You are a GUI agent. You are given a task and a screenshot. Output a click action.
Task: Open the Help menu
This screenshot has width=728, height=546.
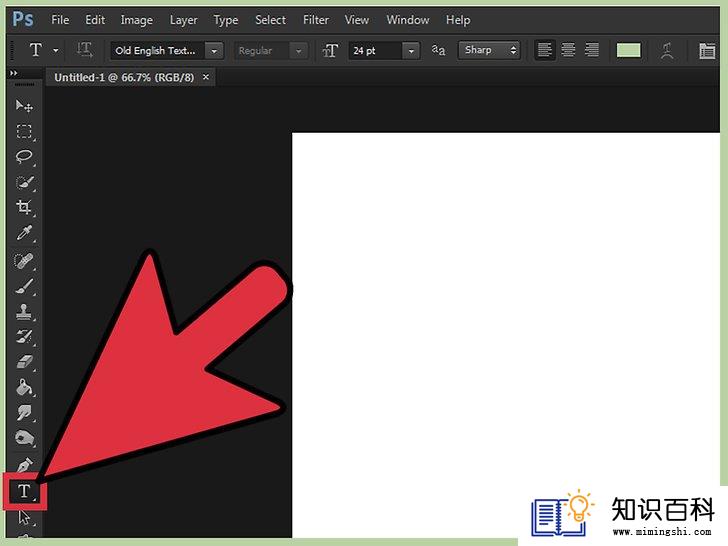(458, 20)
